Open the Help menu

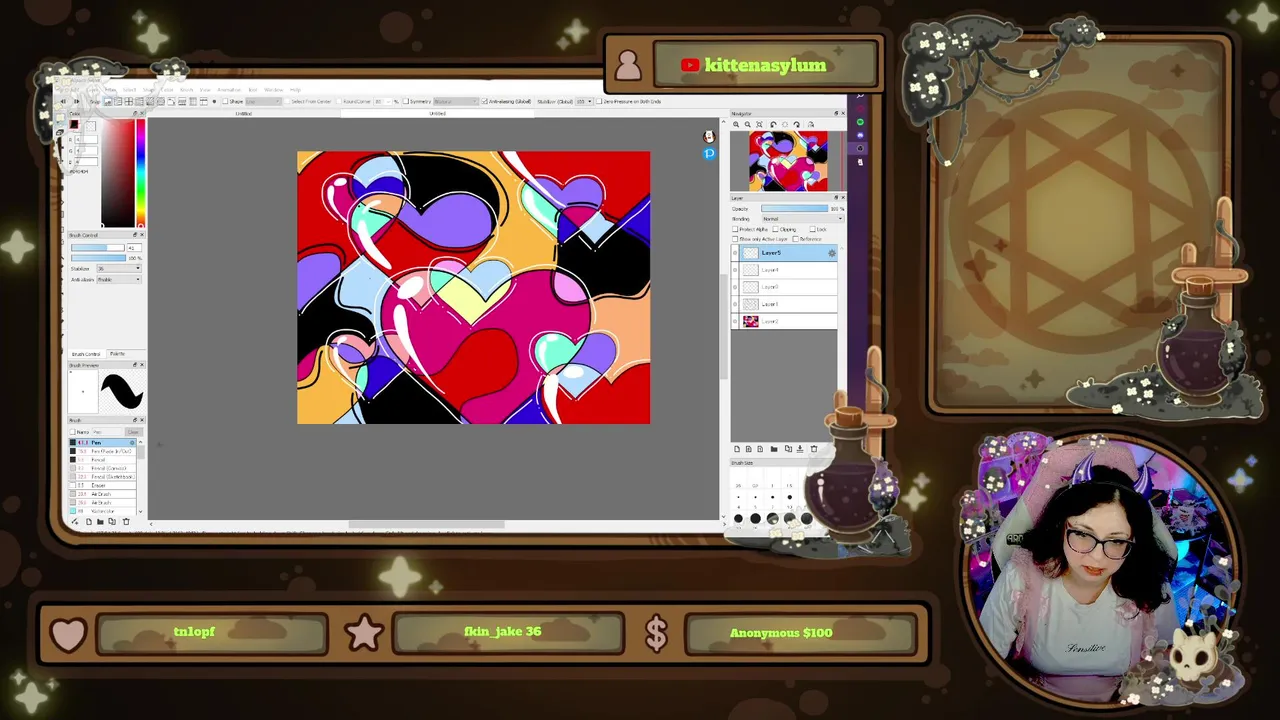[295, 90]
